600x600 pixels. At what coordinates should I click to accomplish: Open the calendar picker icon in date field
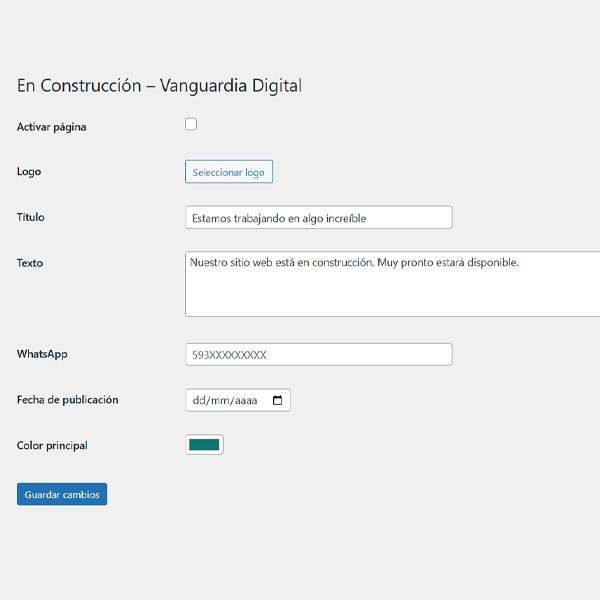pyautogui.click(x=278, y=400)
